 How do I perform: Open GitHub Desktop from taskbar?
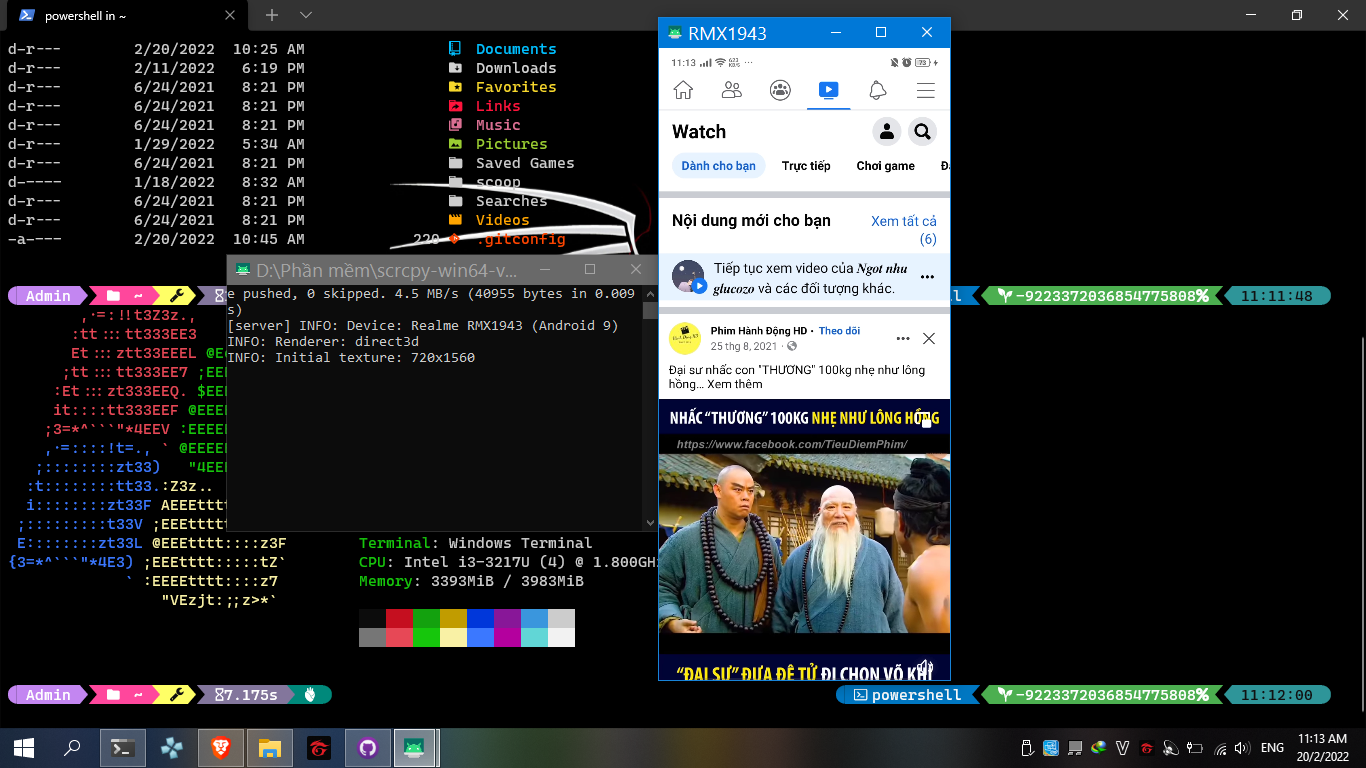coord(367,747)
